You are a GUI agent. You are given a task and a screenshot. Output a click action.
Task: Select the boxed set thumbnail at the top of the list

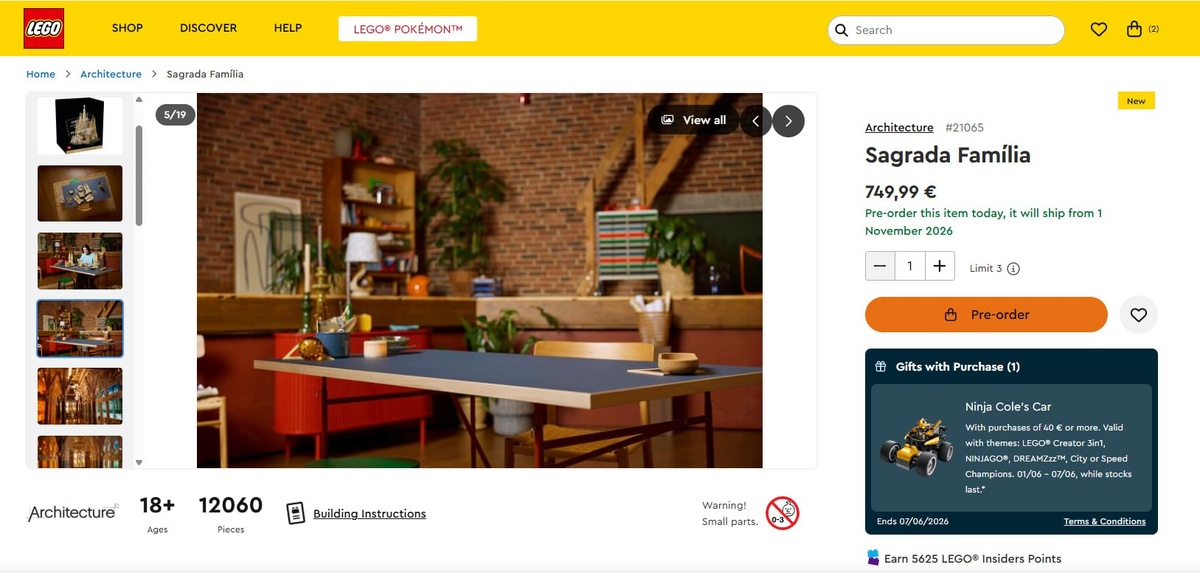pyautogui.click(x=80, y=125)
